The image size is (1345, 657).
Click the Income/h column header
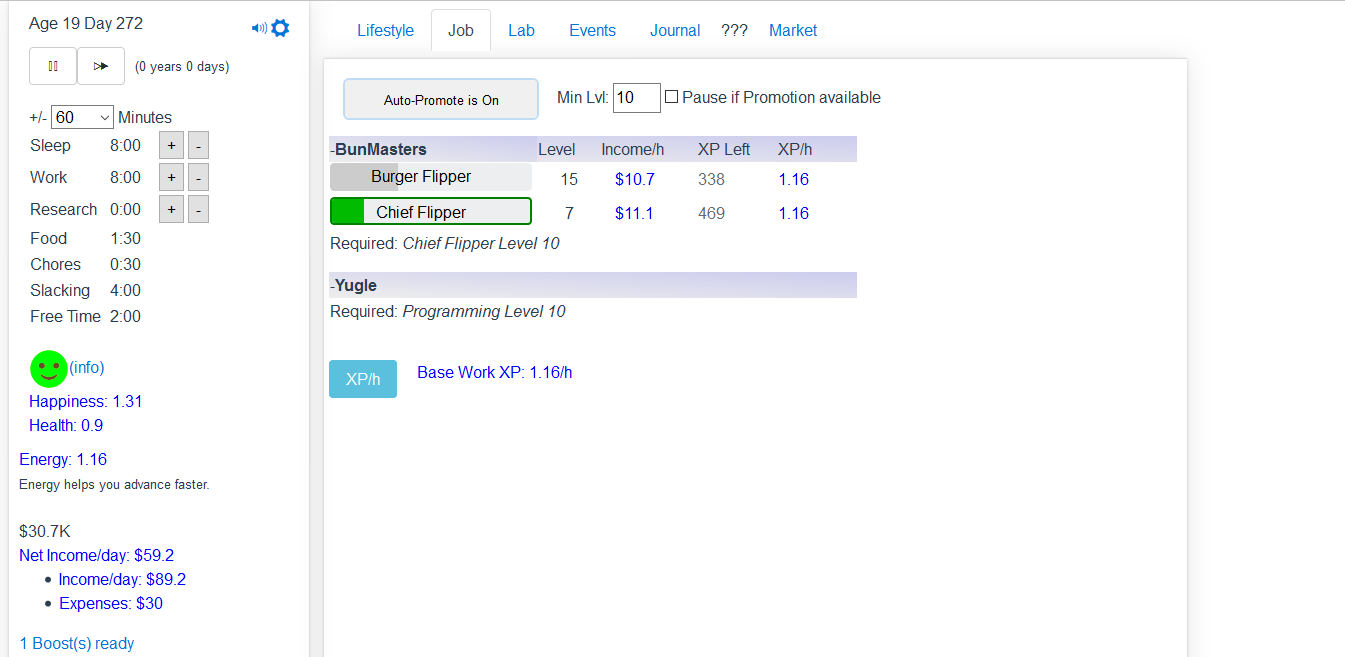tap(633, 149)
